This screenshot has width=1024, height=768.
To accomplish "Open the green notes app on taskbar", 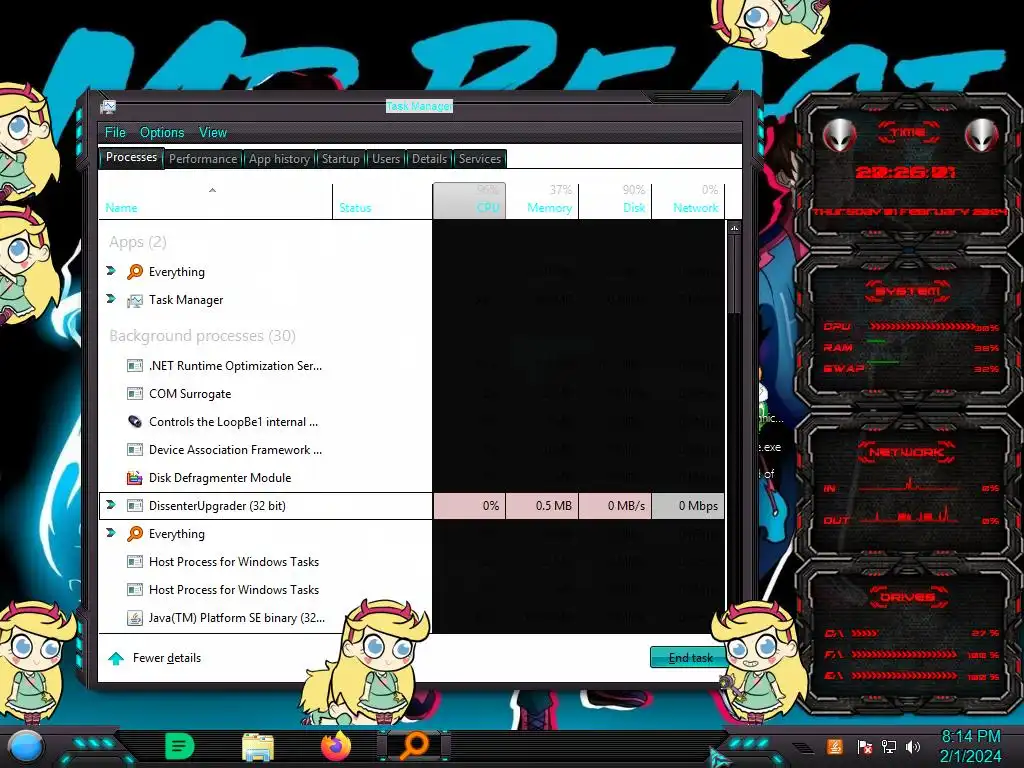I will point(180,746).
